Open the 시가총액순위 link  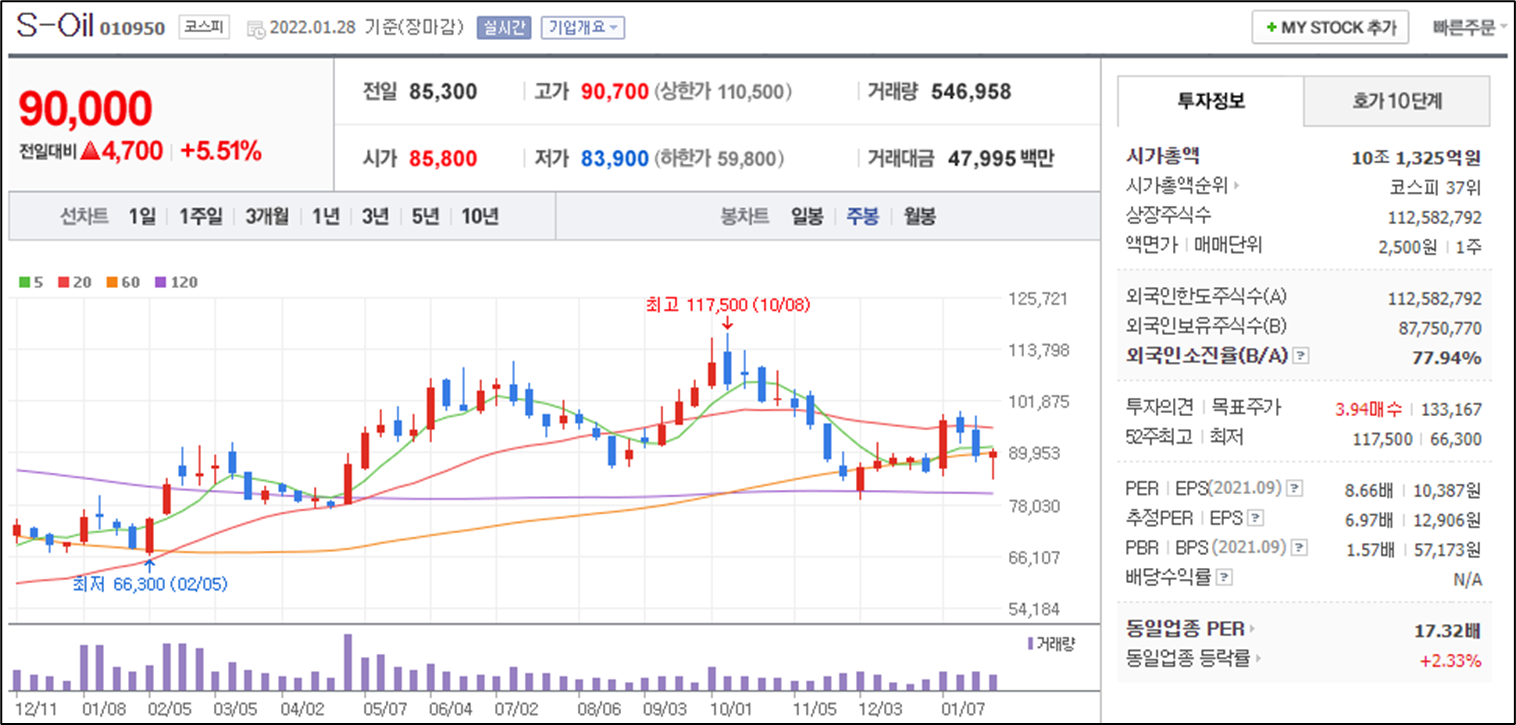[1182, 186]
